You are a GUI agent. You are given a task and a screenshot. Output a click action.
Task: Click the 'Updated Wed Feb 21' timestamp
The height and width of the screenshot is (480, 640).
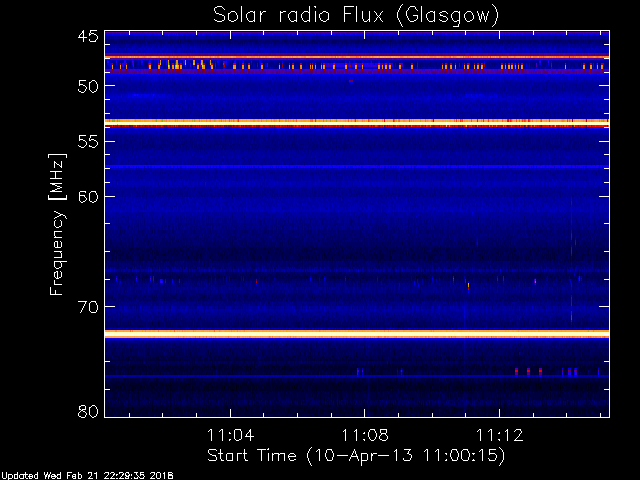click(87, 476)
